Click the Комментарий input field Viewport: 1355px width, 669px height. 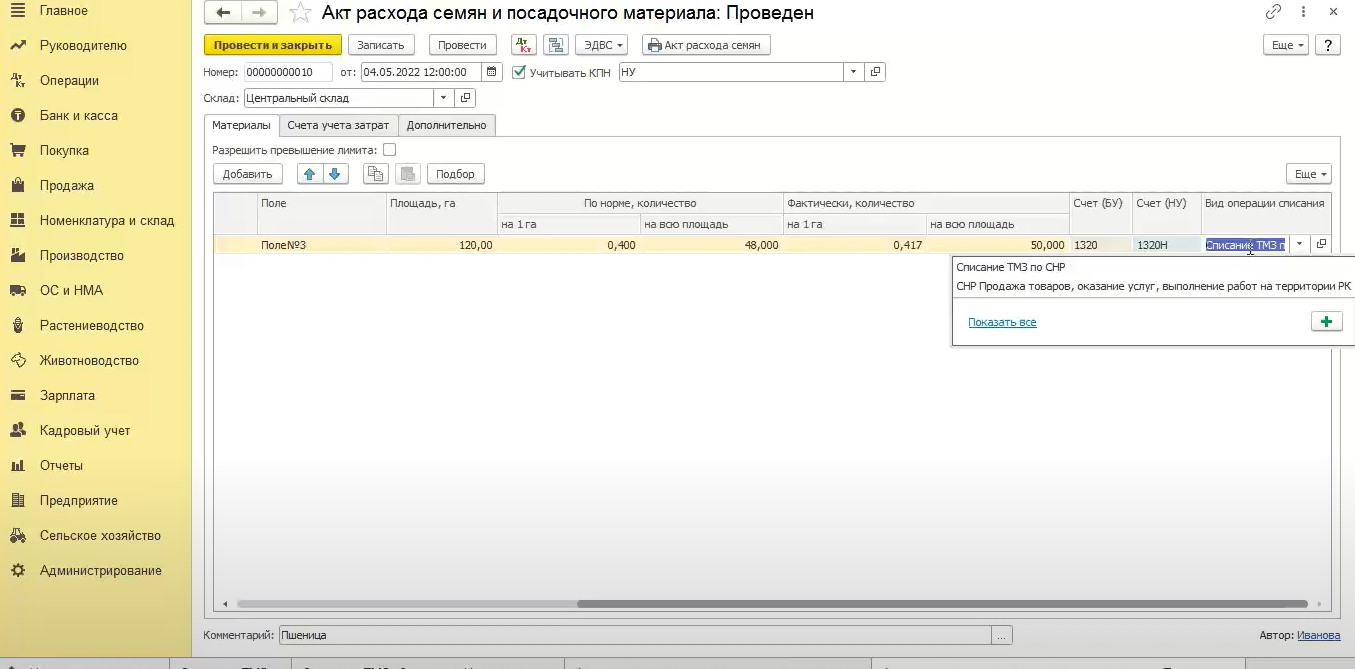coord(634,635)
